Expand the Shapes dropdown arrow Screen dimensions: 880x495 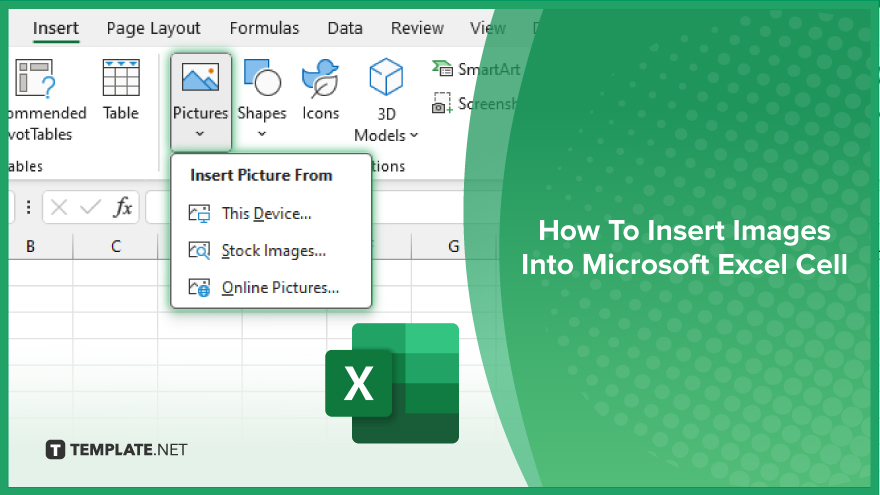coord(262,134)
